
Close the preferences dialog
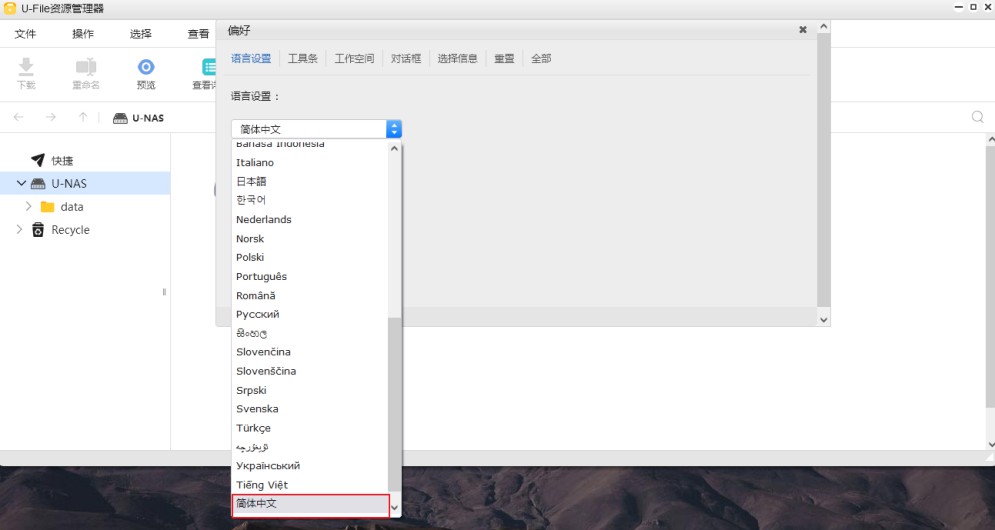click(x=802, y=30)
